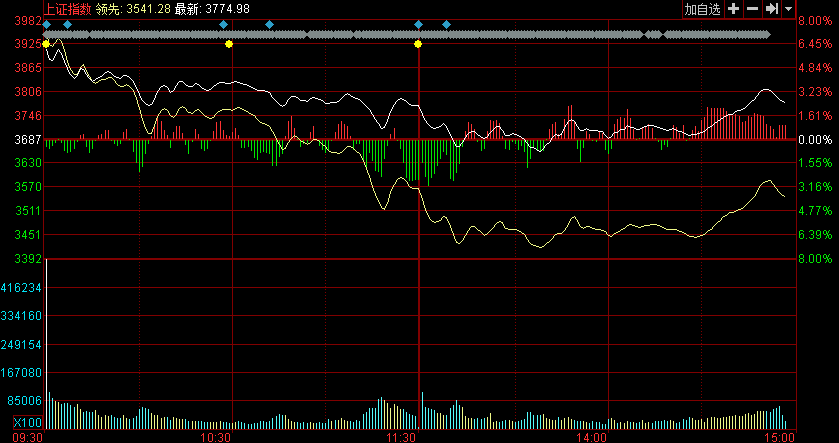Screen dimensions: 839x443
Task: Click the 15:00 time axis label
Action: point(779,437)
